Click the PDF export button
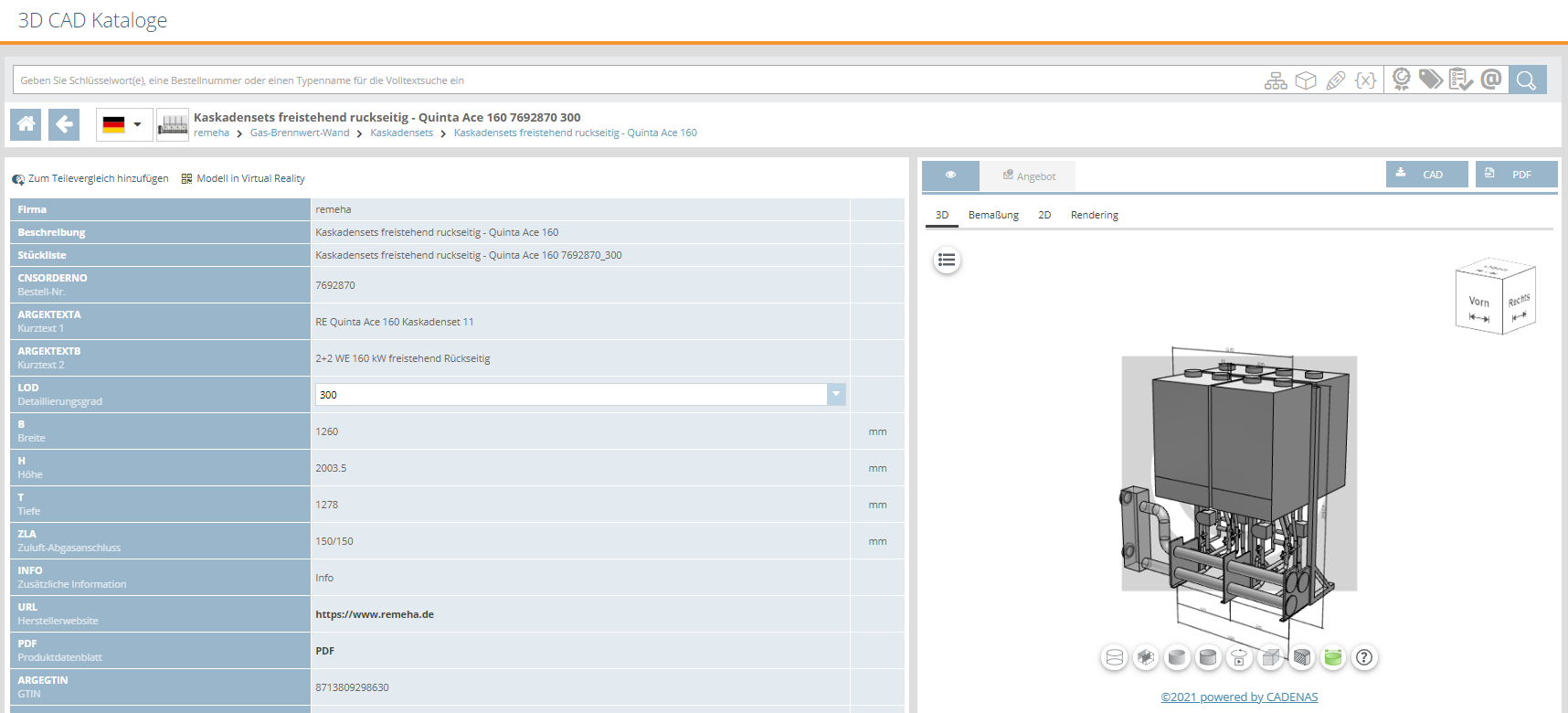The image size is (1568, 713). pos(1517,174)
